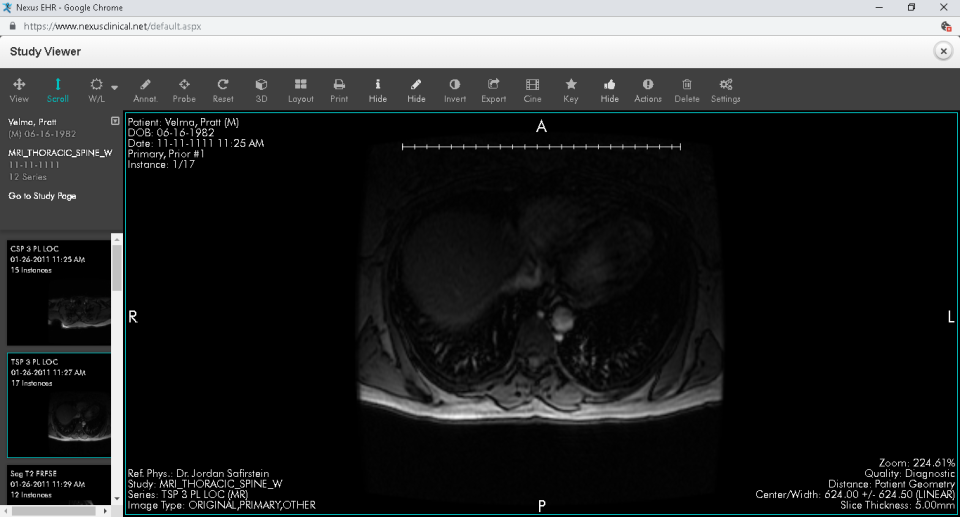Invert the image colors
This screenshot has height=517, width=960.
pos(455,90)
